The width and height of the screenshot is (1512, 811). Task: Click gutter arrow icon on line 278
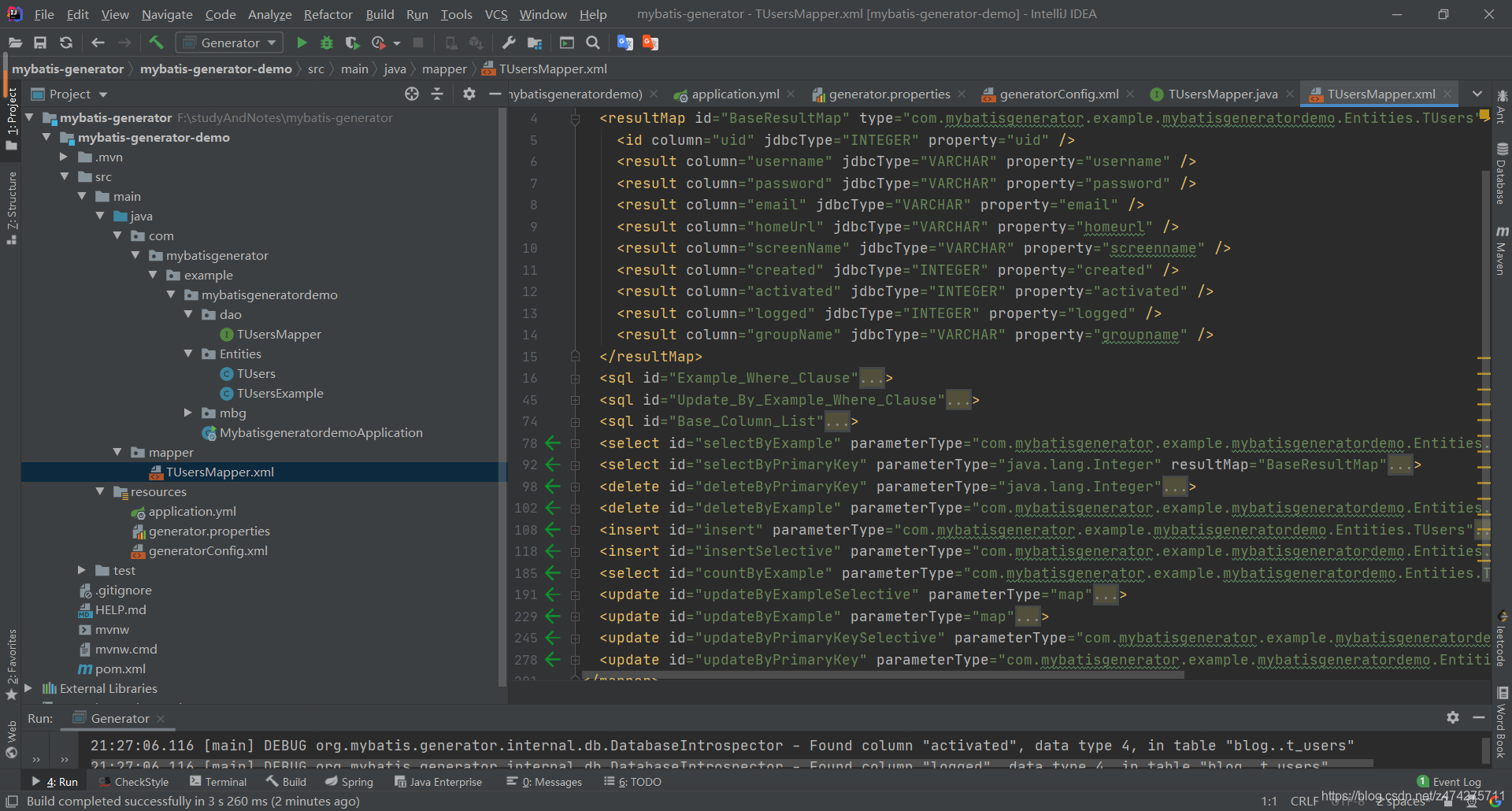point(553,660)
